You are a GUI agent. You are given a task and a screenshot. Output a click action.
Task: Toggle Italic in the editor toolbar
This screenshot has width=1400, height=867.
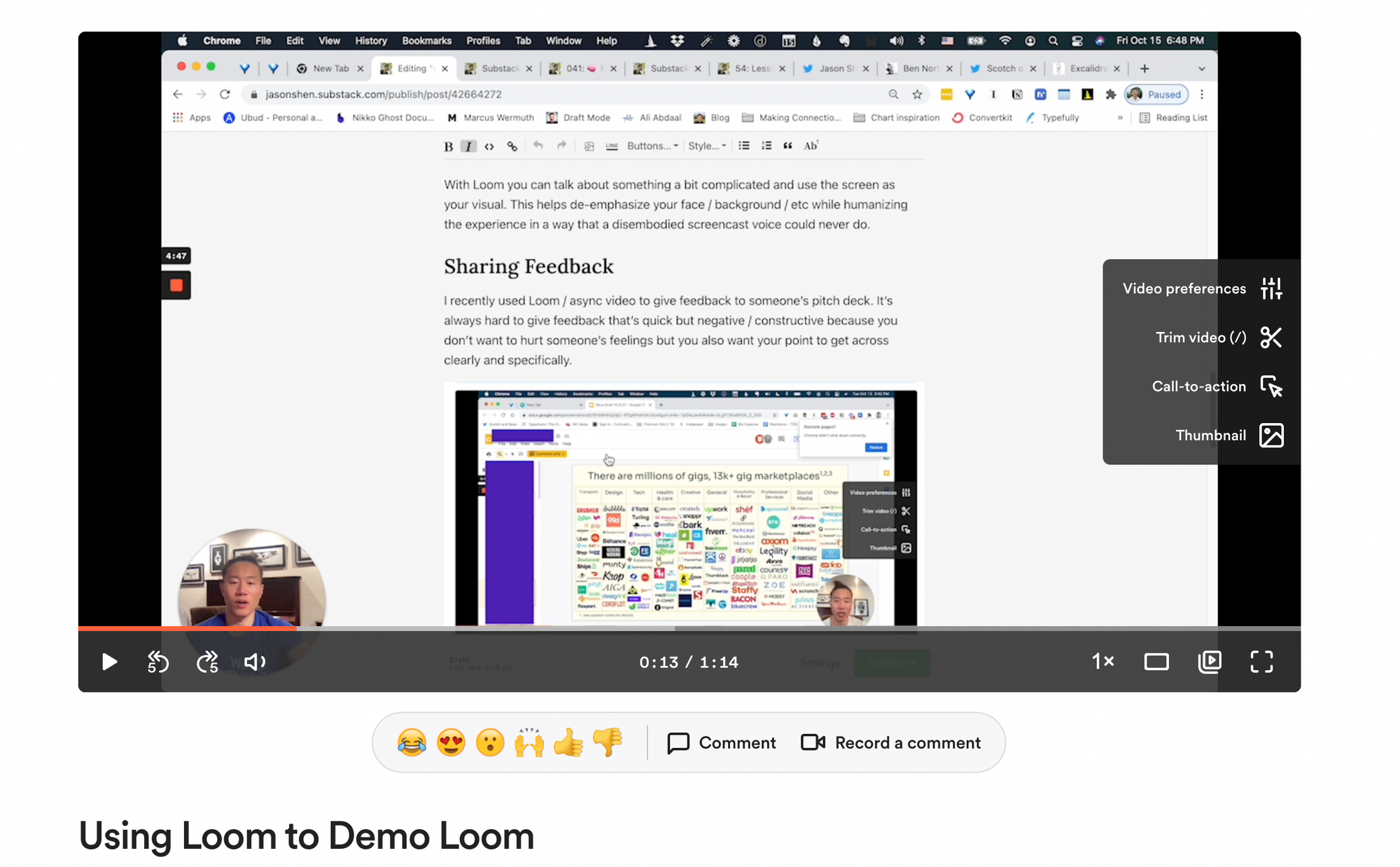[469, 146]
